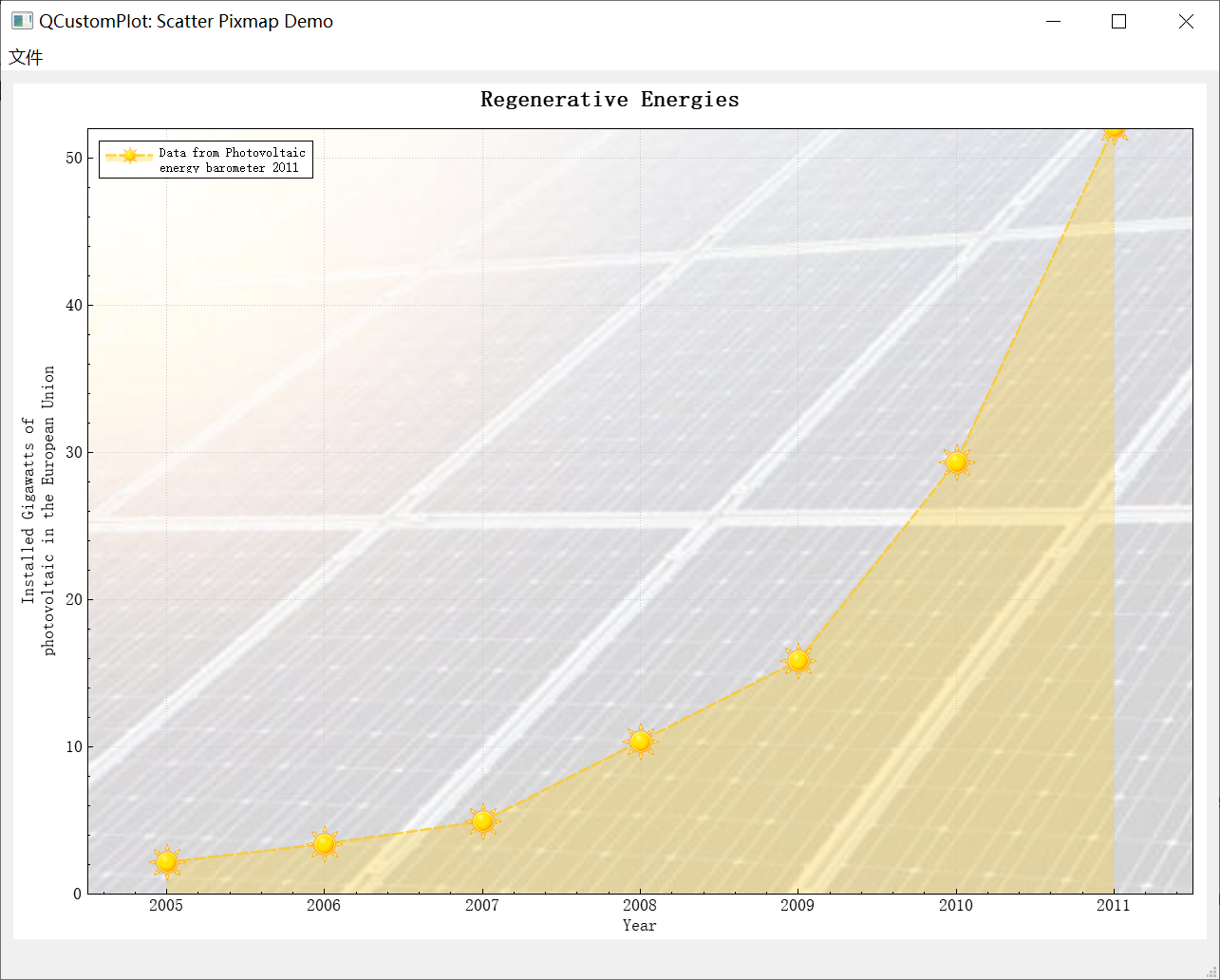This screenshot has height=980, width=1220.
Task: Click the QCustomPlot app icon in title bar
Action: pos(22,21)
